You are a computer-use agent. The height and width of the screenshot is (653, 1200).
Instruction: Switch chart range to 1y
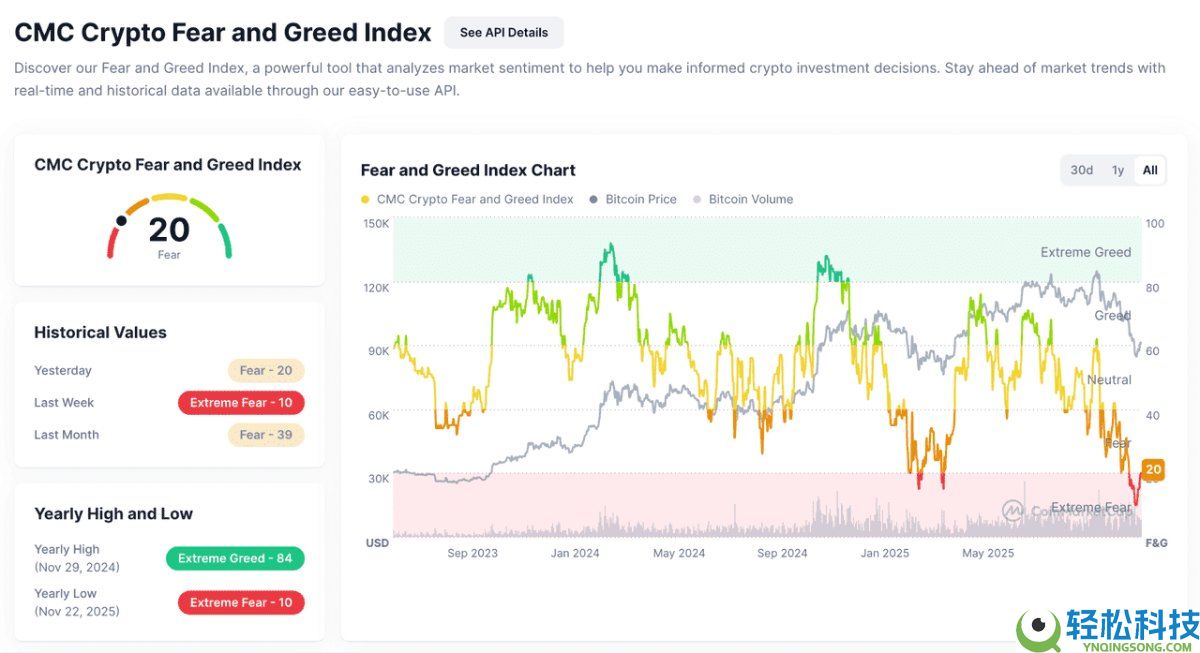(x=1118, y=170)
